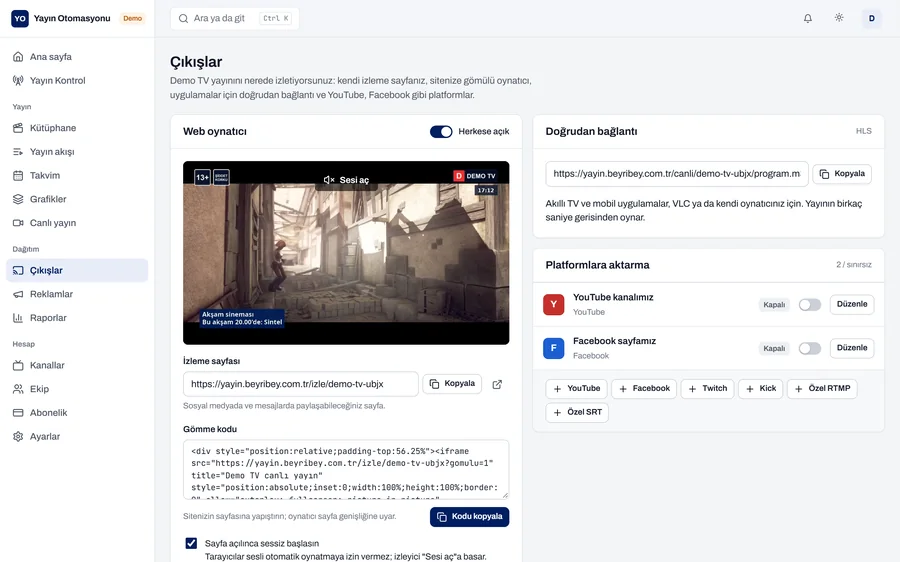
Task: Enable the YouTube kanalımız switch
Action: (x=809, y=305)
